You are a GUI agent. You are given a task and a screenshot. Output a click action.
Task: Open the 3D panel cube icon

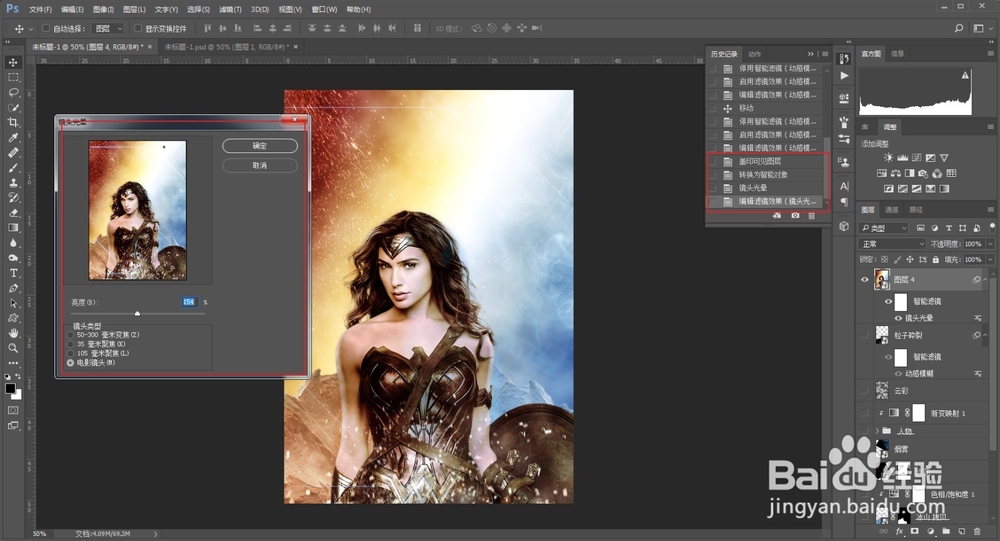coord(844,226)
